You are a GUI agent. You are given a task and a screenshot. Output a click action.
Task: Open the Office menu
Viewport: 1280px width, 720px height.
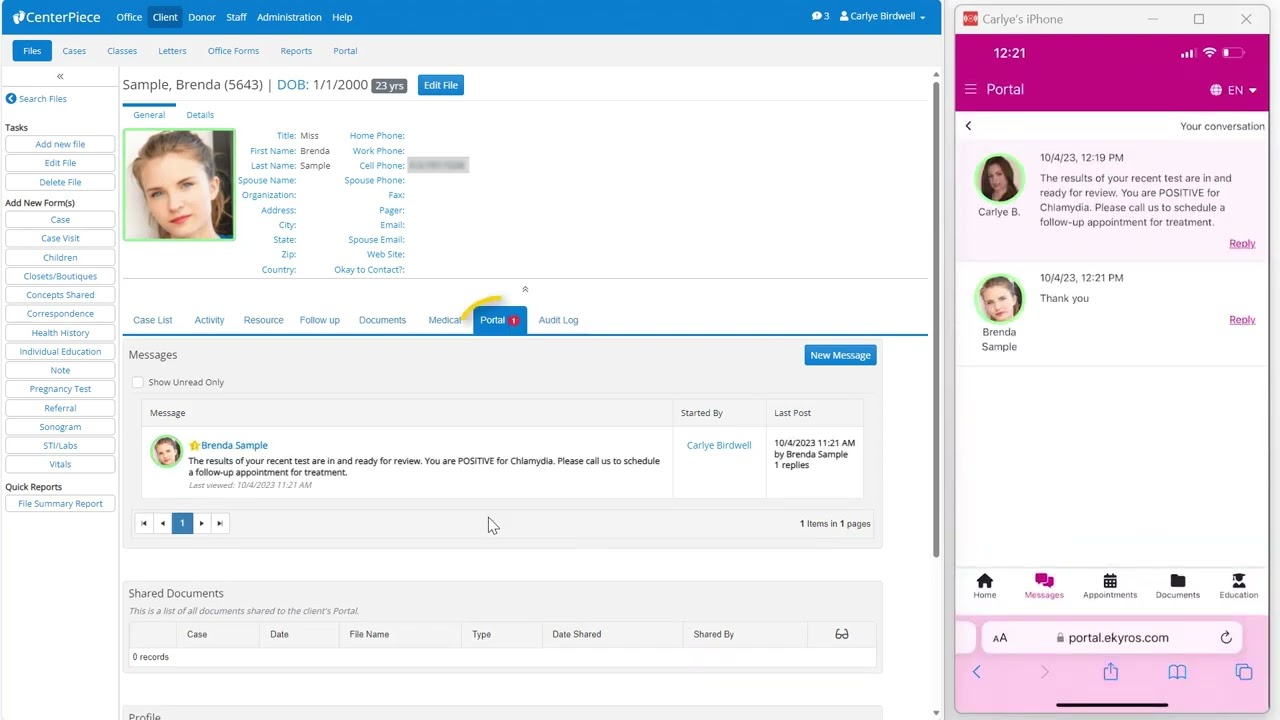(129, 17)
